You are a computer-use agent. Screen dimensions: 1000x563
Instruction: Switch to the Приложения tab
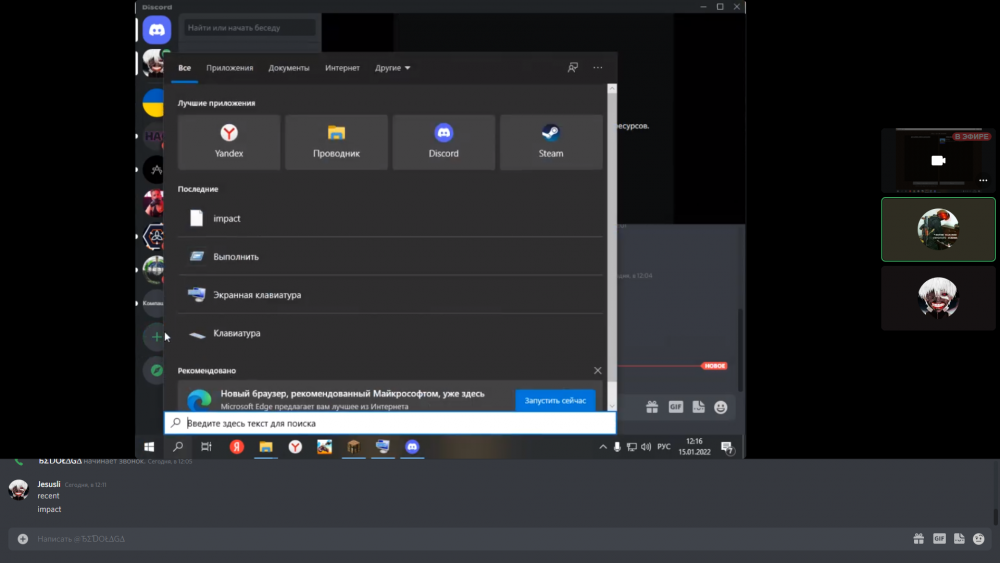[230, 68]
